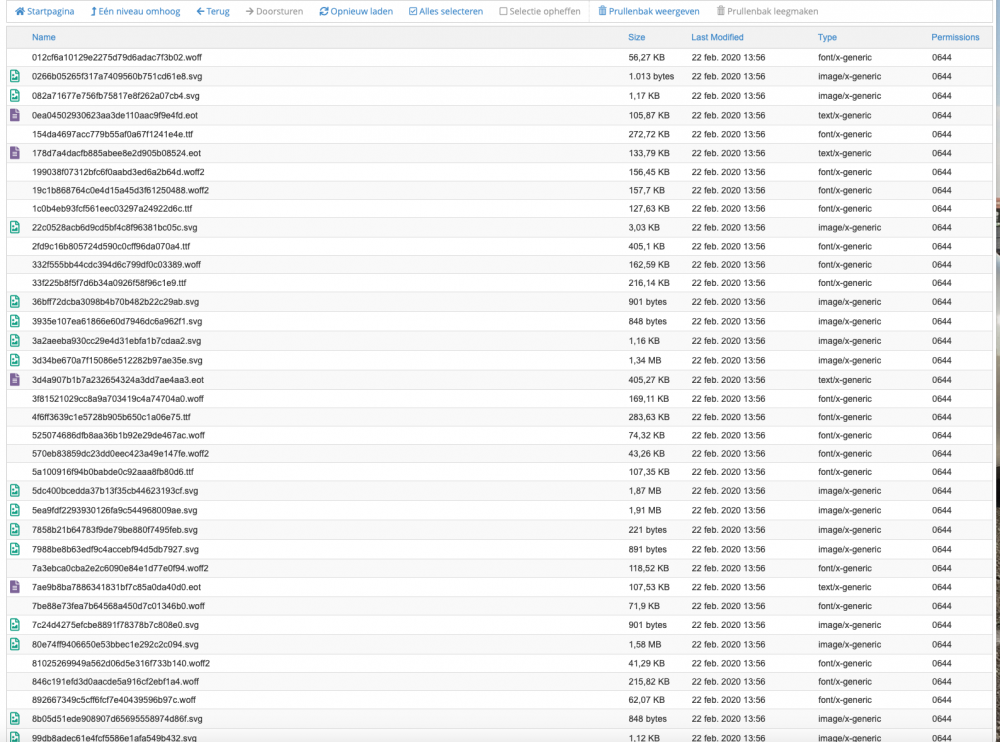Screen dimensions: 1000x742
Task: Click the green image icon next to 5dc400bcedda37b13f35cb44623193cf.svg
Action: pos(14,490)
